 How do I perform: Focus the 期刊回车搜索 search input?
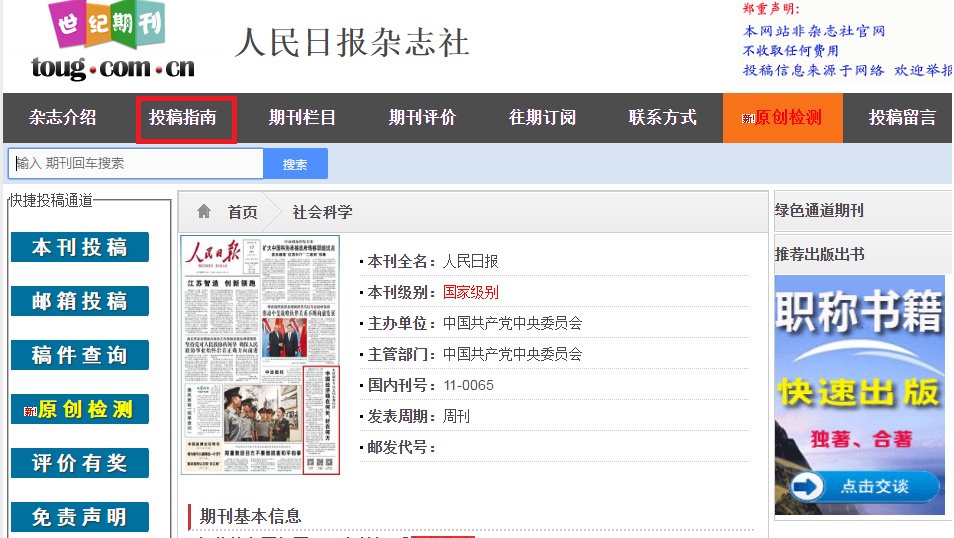tap(136, 163)
